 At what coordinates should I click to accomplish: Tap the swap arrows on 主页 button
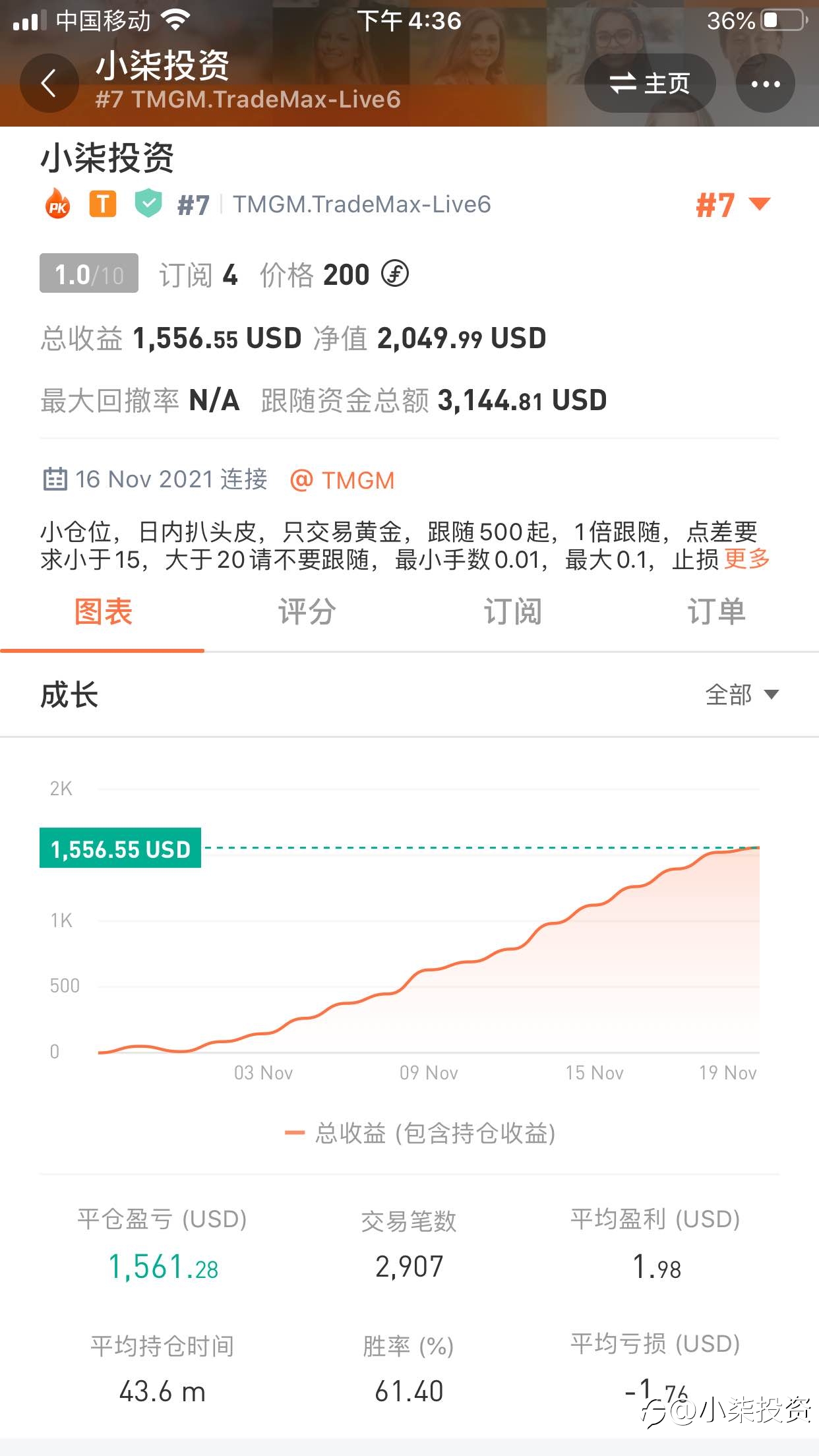point(623,84)
